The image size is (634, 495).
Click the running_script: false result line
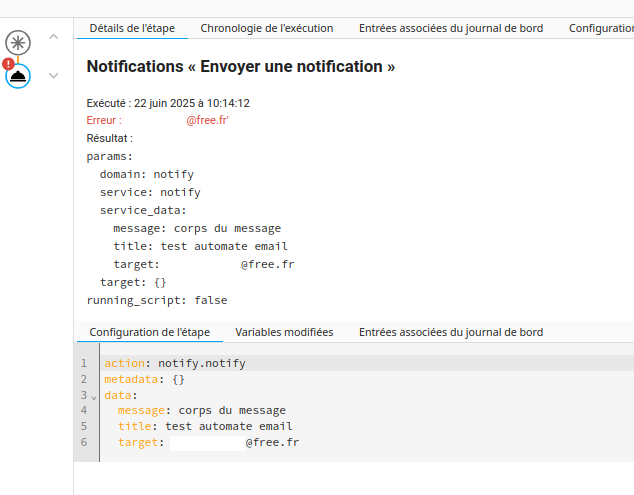pos(157,300)
